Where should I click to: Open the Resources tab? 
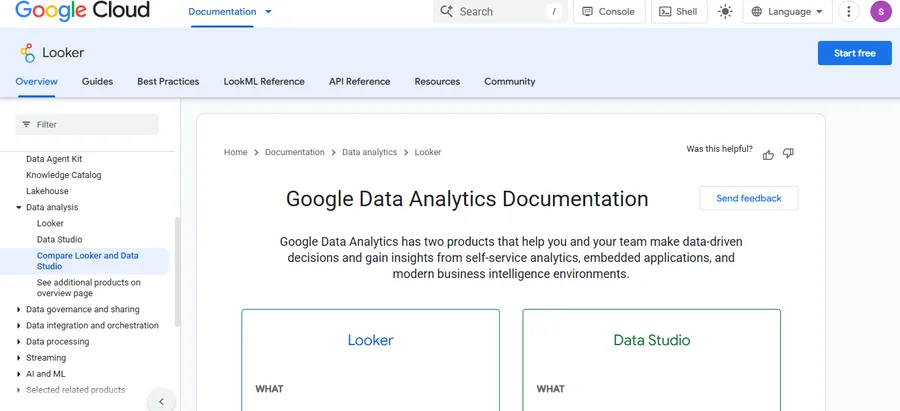(x=437, y=82)
